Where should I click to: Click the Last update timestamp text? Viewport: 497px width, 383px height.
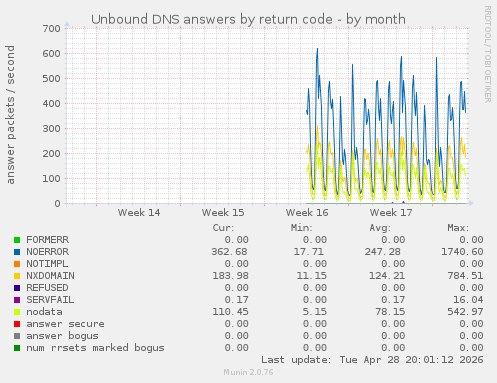click(372, 360)
